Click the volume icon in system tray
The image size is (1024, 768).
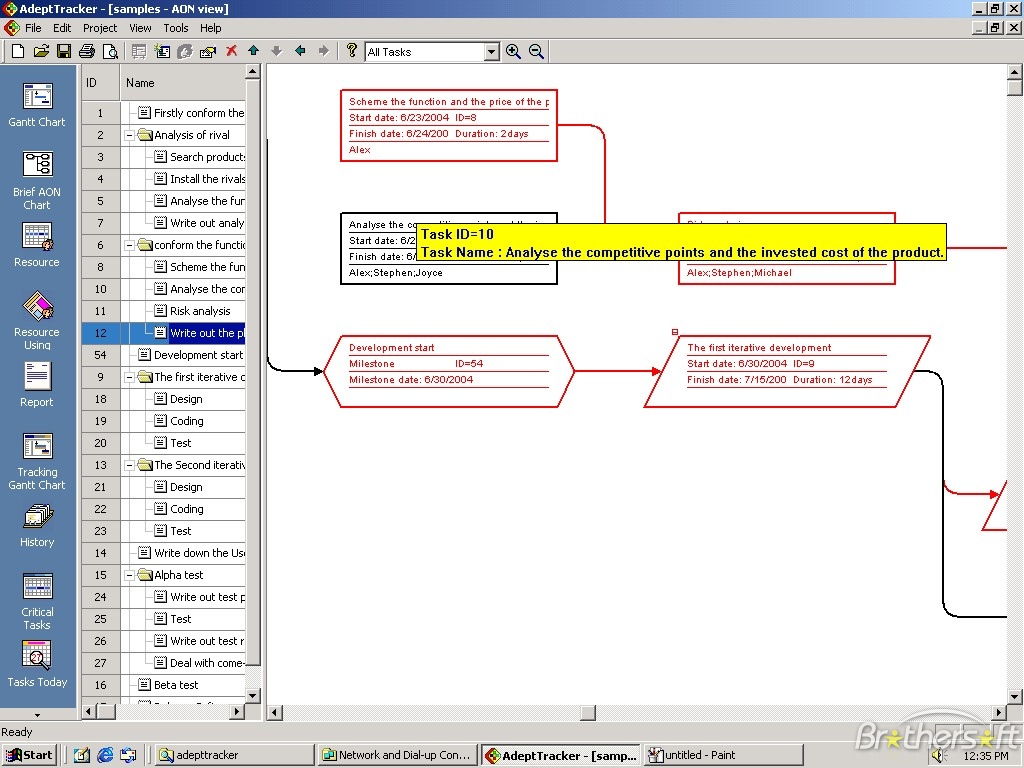pyautogui.click(x=940, y=756)
